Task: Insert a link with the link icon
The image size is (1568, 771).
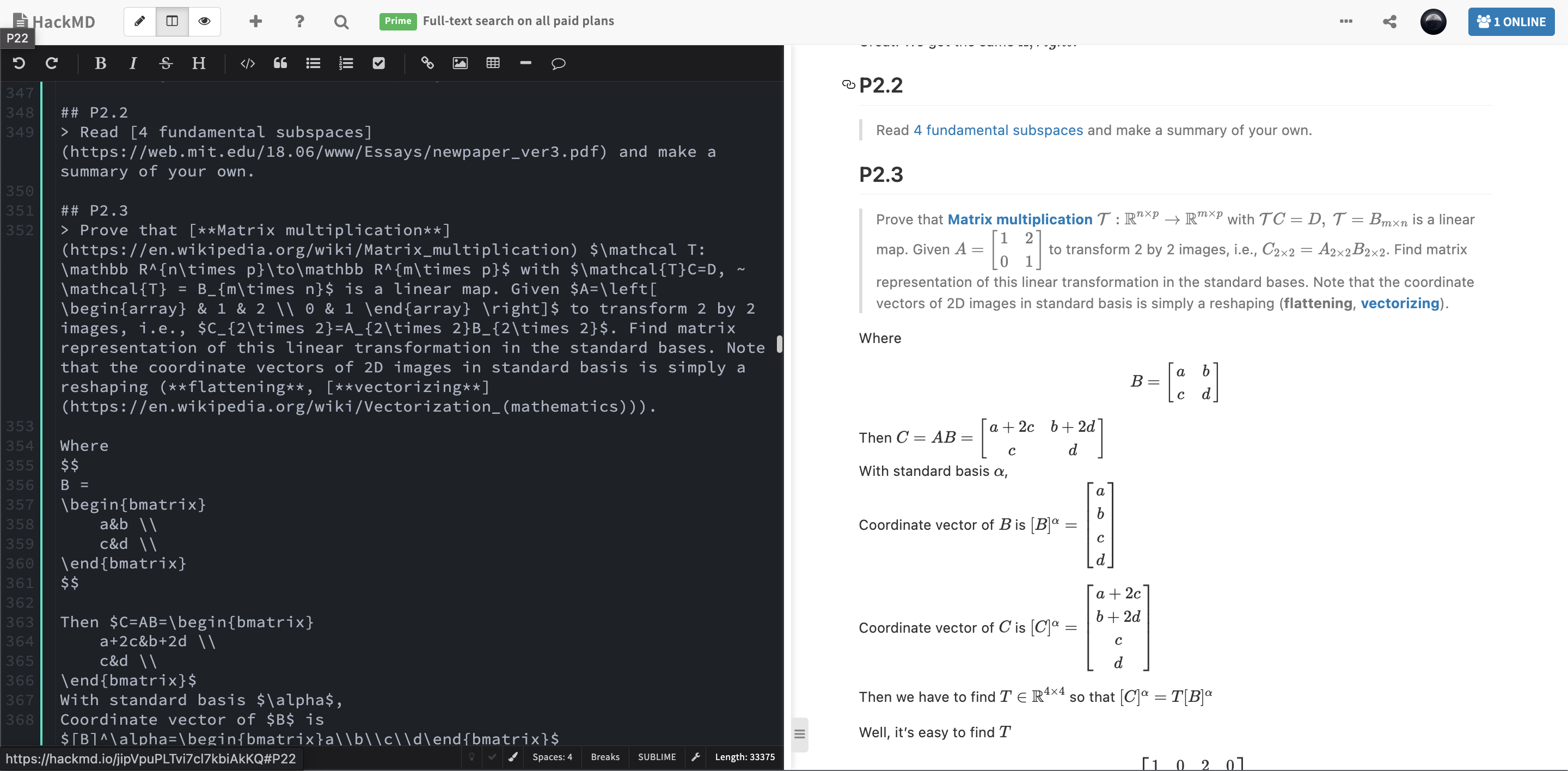Action: pos(427,63)
